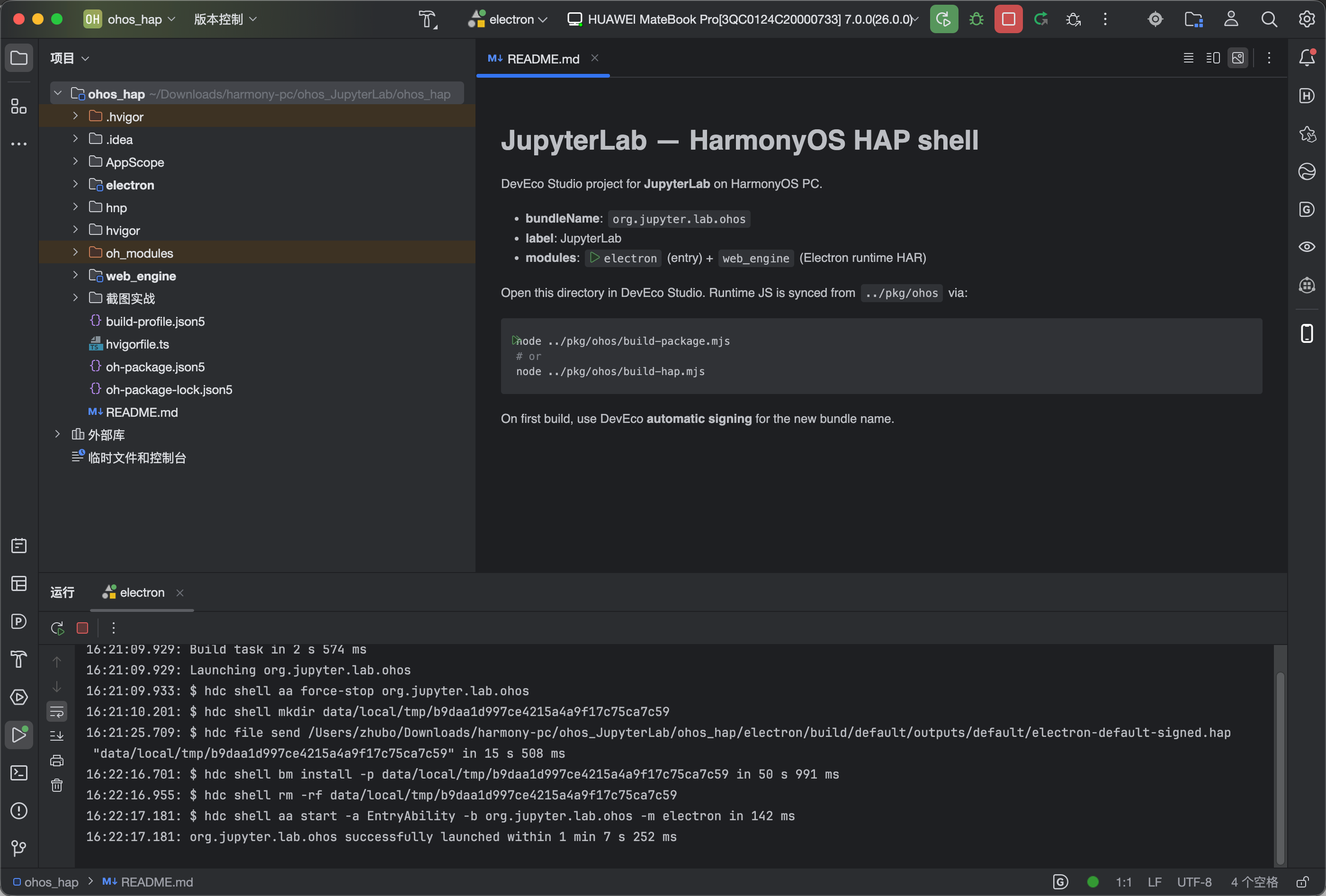Viewport: 1326px width, 896px height.
Task: Click the green hot reload icon in top toolbar
Action: click(x=1041, y=19)
